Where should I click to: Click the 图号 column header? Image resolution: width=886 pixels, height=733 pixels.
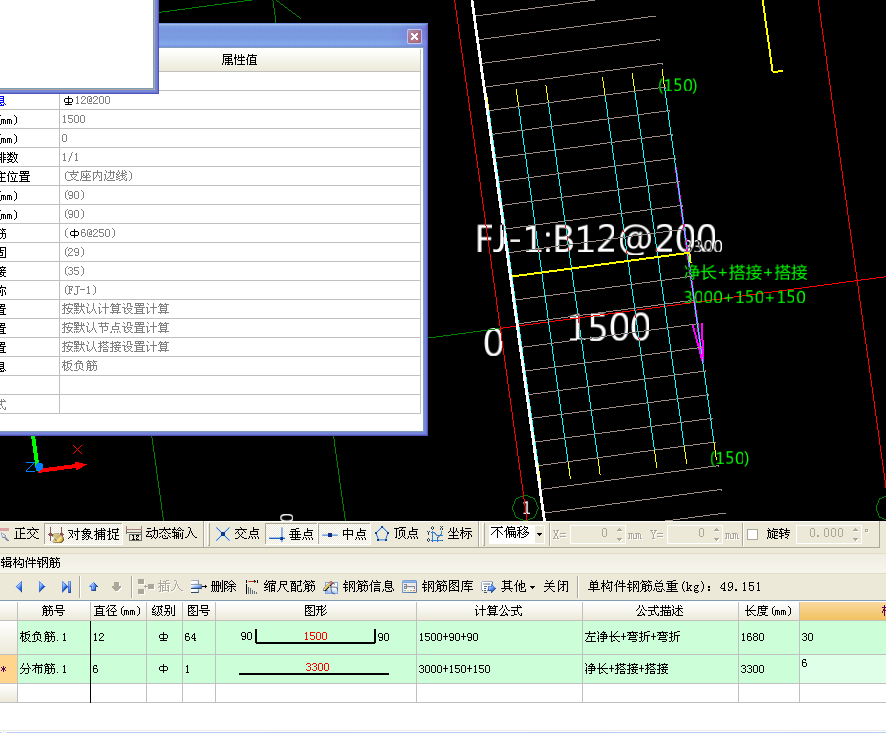[198, 611]
